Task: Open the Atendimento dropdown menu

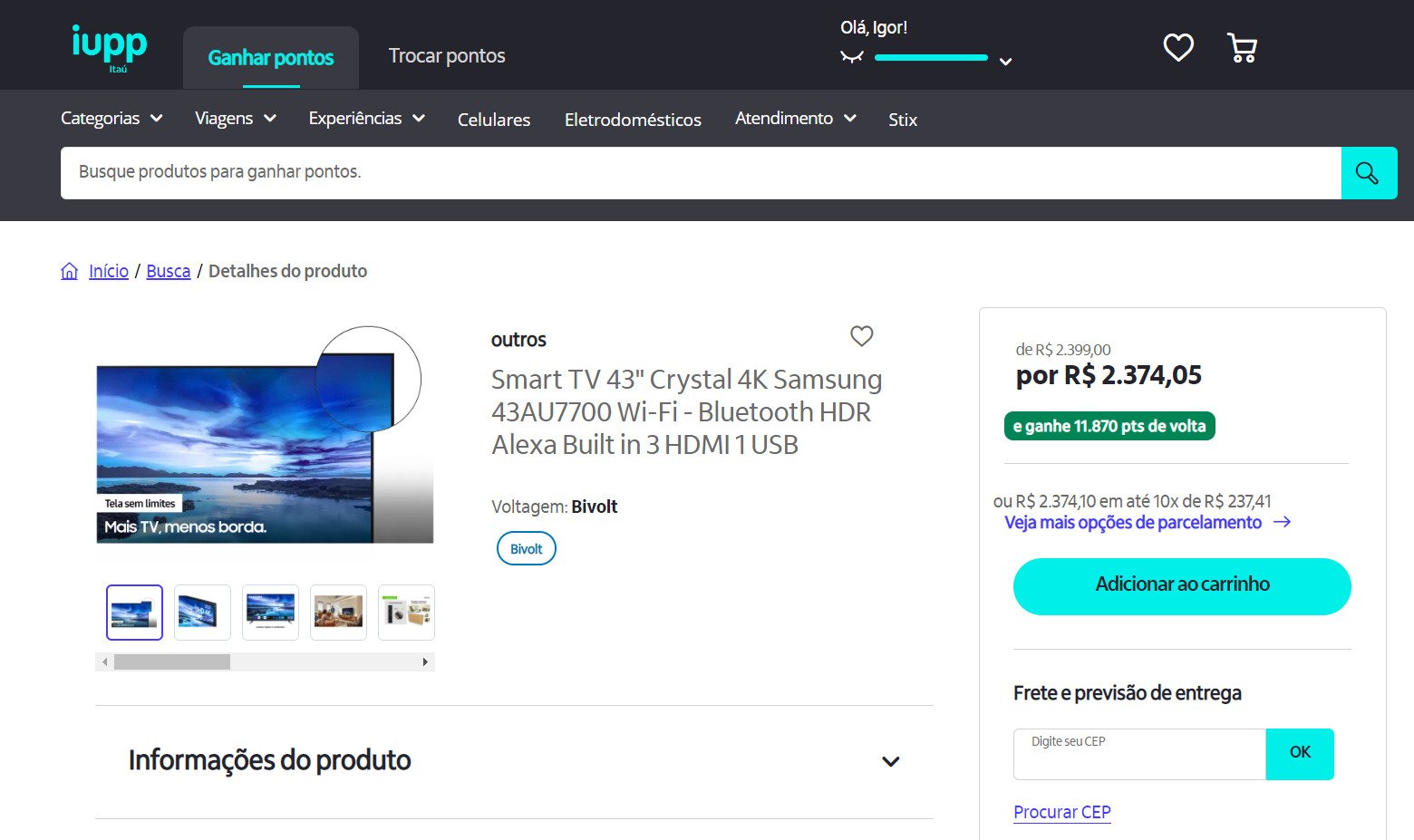Action: (x=796, y=119)
